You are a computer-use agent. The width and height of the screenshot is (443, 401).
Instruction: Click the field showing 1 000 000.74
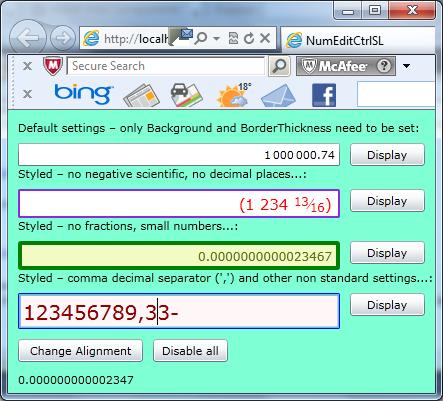[x=179, y=155]
